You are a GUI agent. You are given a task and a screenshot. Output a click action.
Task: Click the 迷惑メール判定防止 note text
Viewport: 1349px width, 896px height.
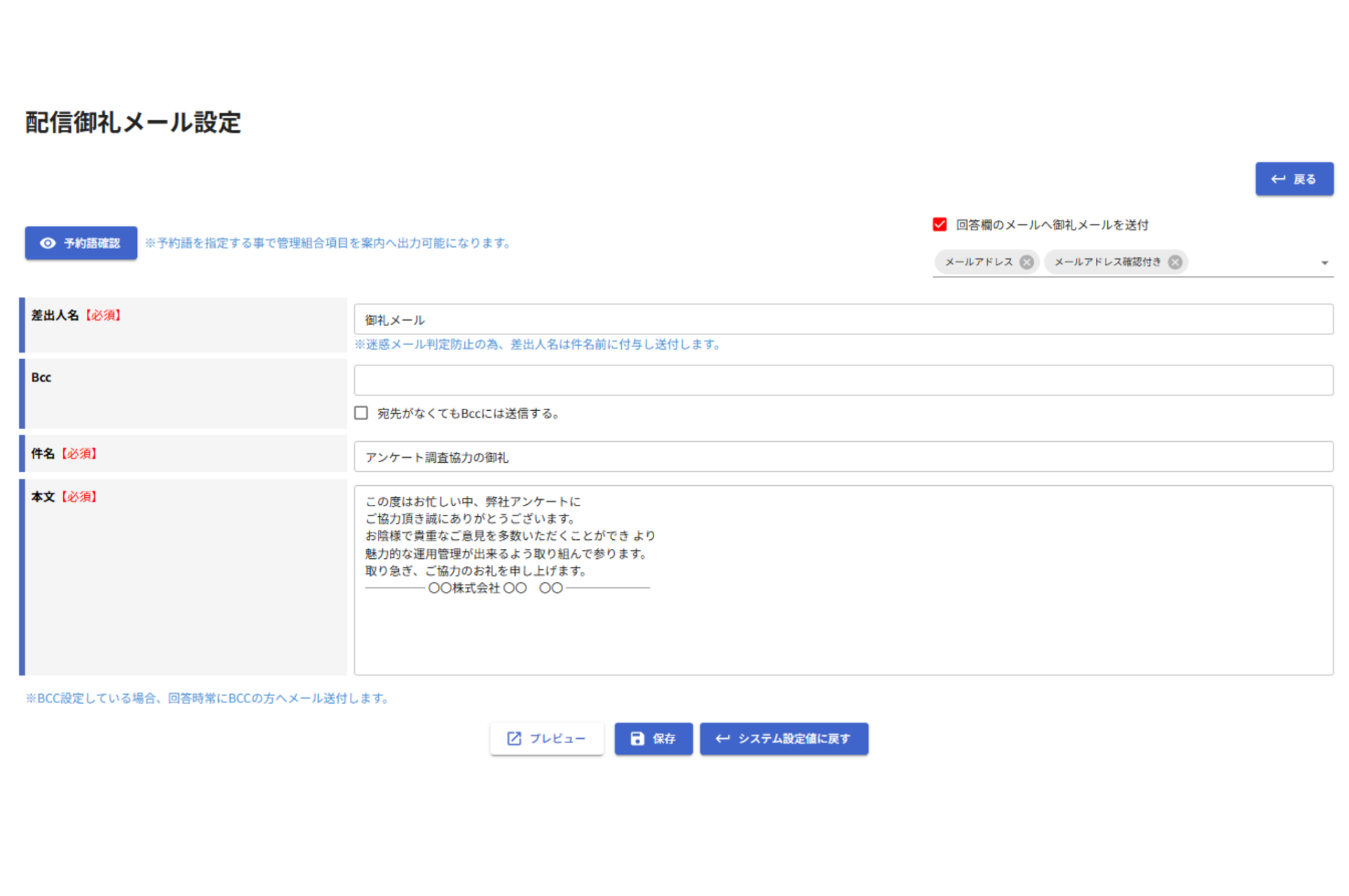(539, 344)
